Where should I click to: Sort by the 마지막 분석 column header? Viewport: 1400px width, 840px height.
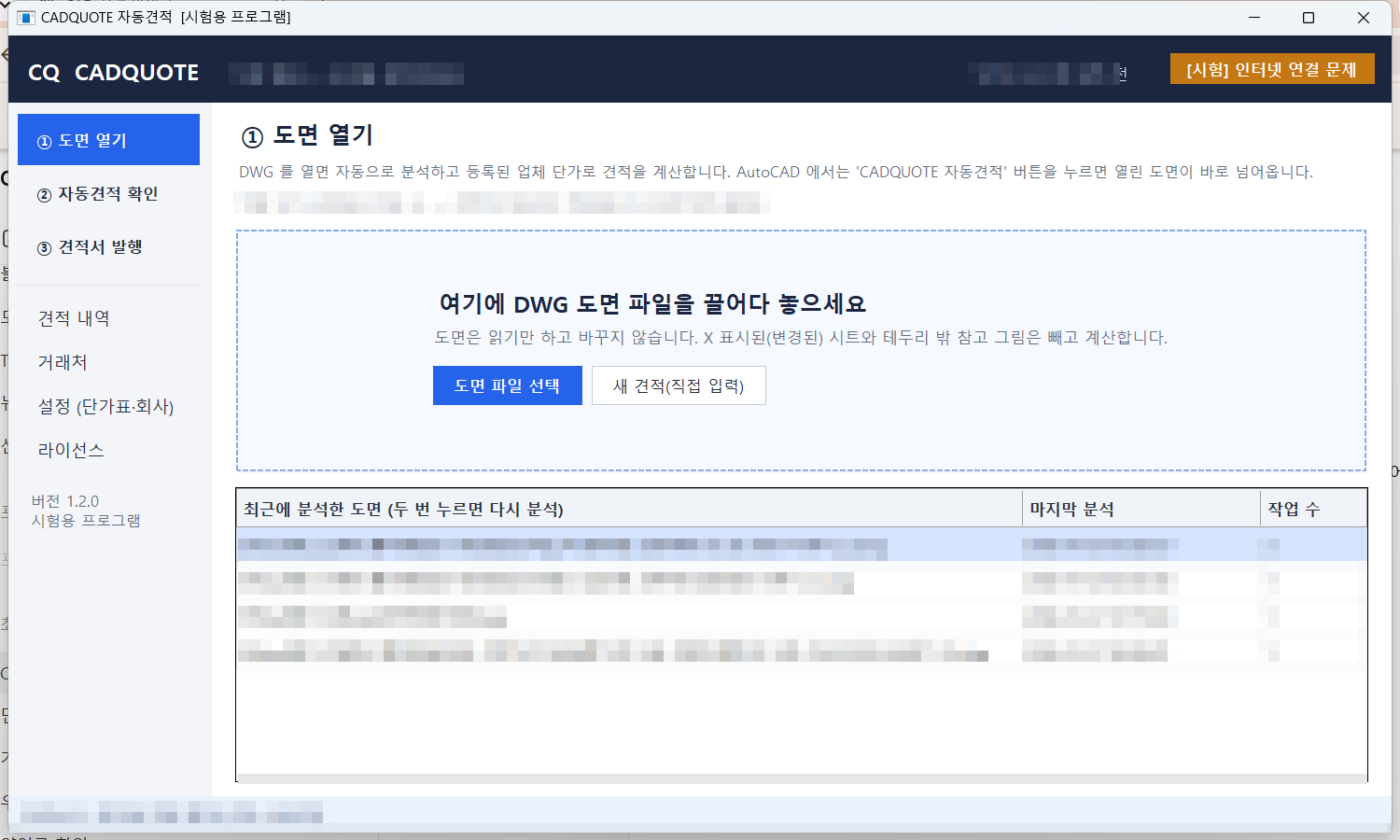[1141, 509]
